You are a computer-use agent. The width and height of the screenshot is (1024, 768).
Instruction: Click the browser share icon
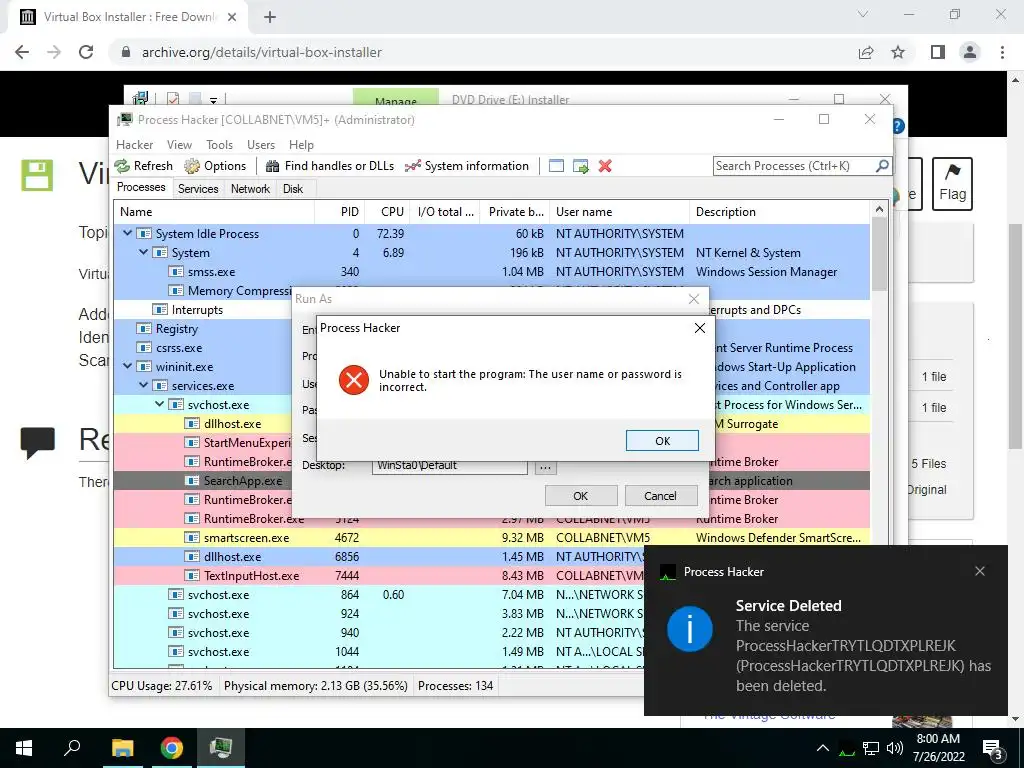[x=866, y=52]
